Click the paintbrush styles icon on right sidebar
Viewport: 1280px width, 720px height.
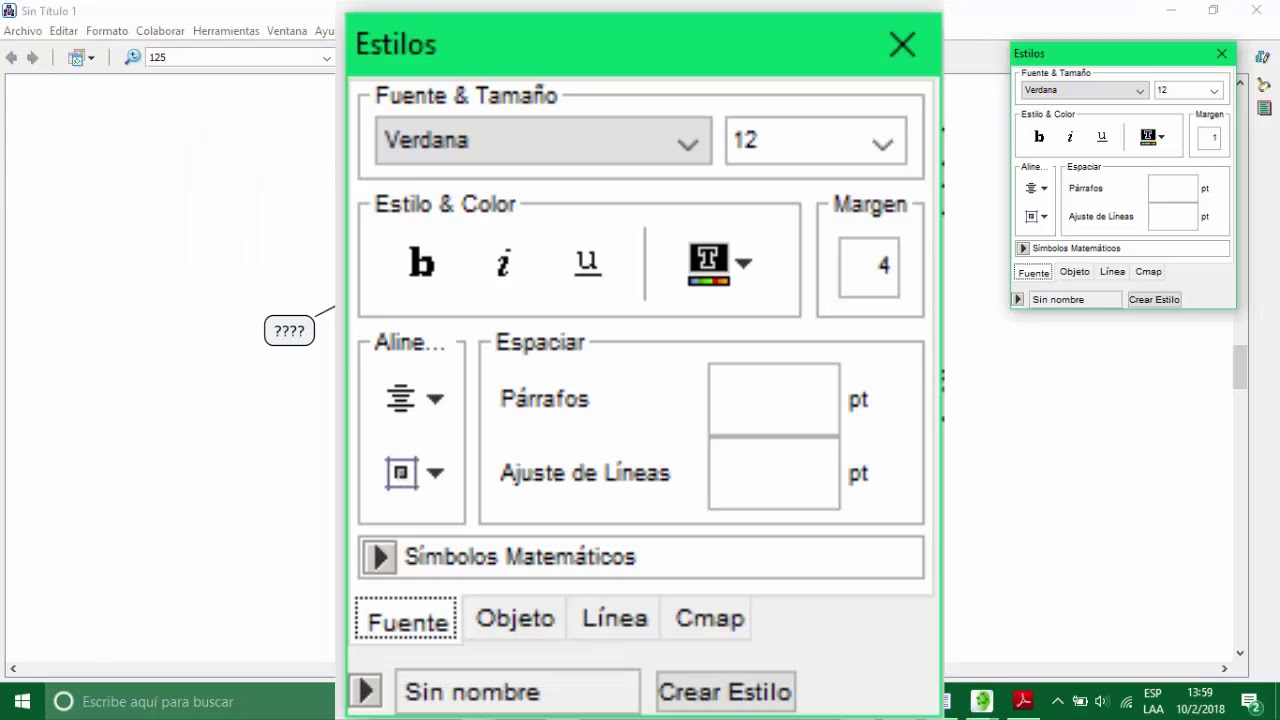pyautogui.click(x=1264, y=84)
